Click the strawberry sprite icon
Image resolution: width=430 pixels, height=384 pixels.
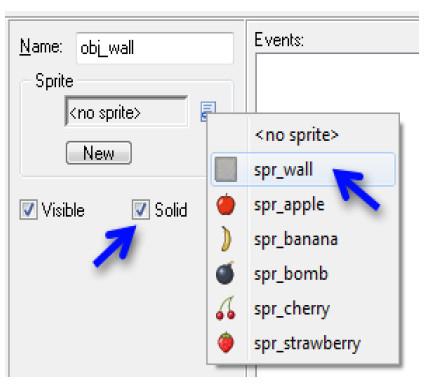coord(226,342)
